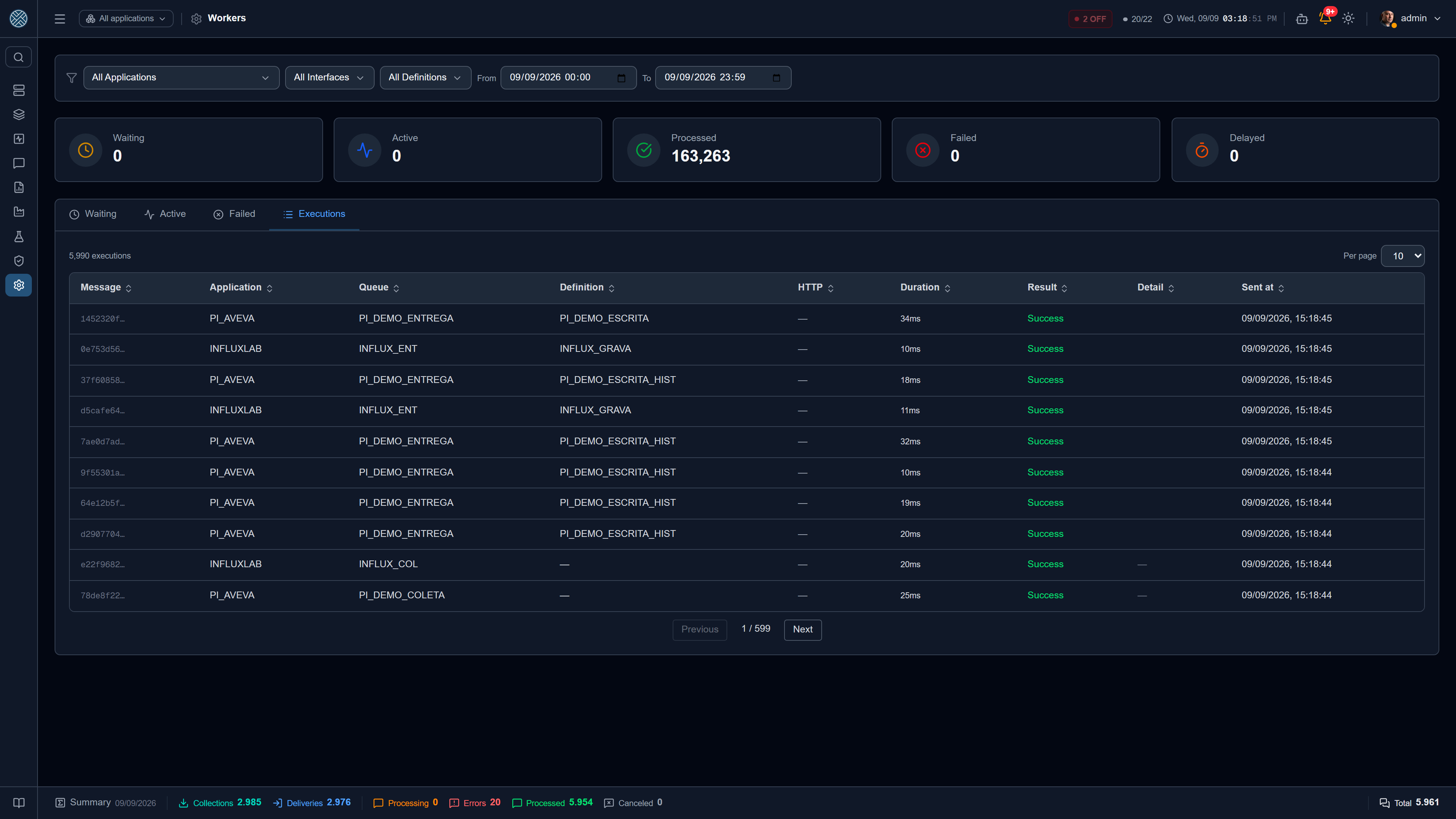Viewport: 1456px width, 819px height.
Task: Click the 2 OFF status badge
Action: [1090, 19]
